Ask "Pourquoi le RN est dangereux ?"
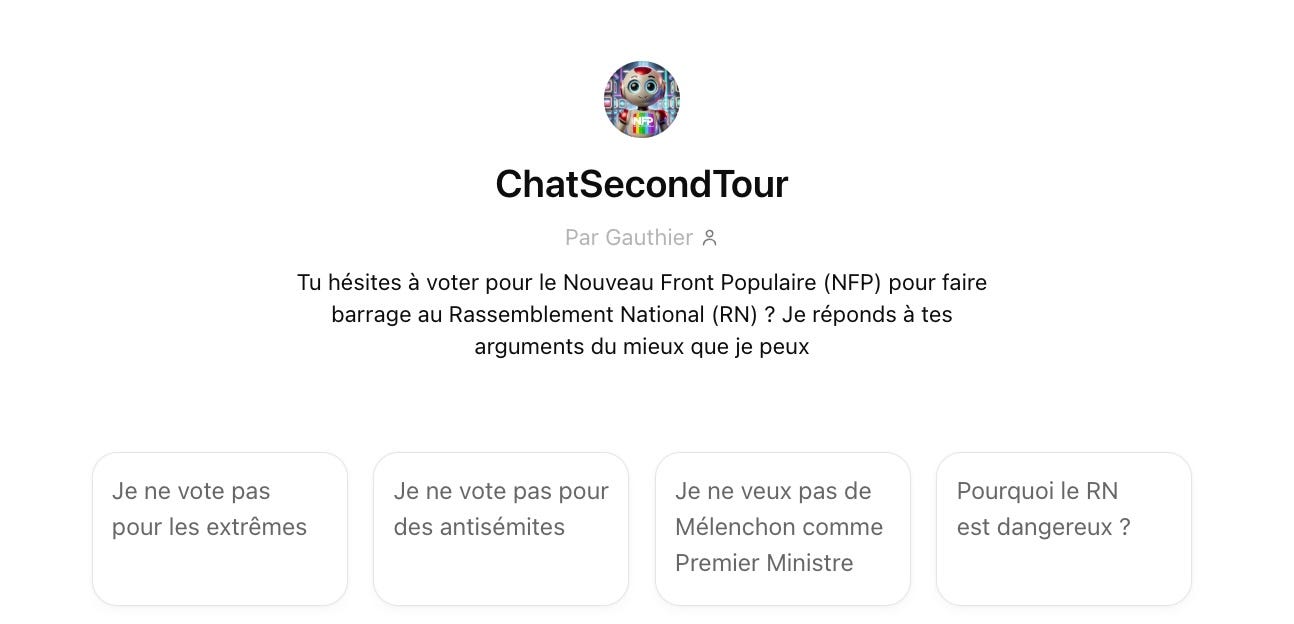The image size is (1294, 624). [x=1064, y=528]
